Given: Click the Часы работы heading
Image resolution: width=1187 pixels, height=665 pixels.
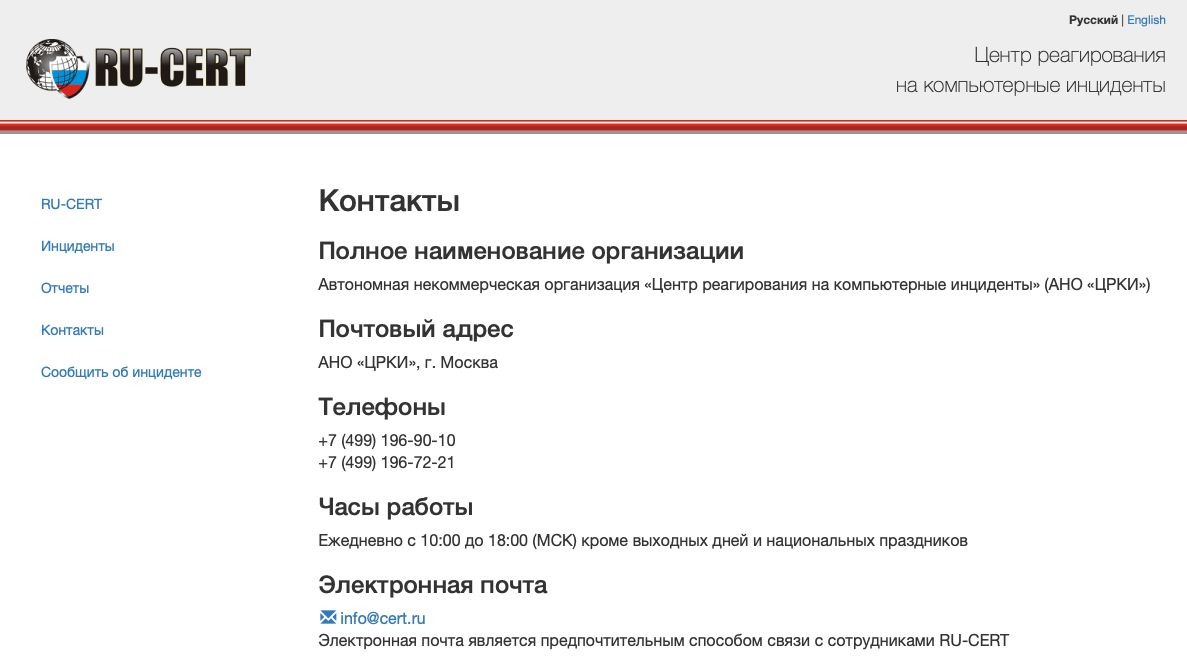Looking at the screenshot, I should (x=395, y=506).
